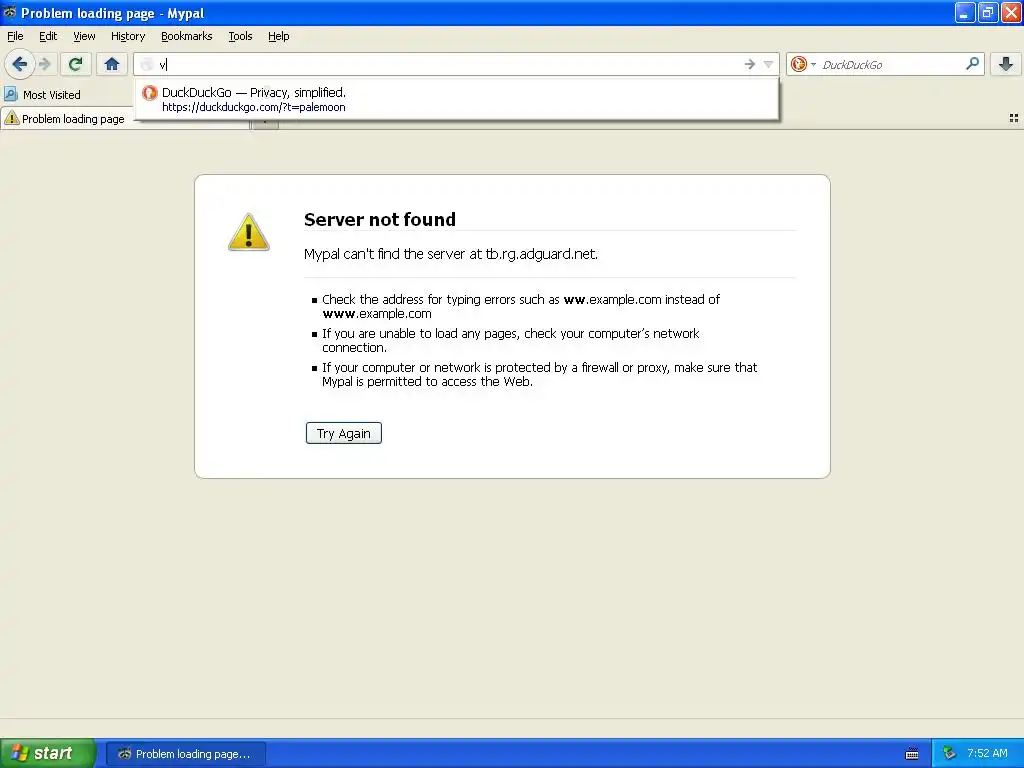Open the Edit menu
The height and width of the screenshot is (768, 1024).
pyautogui.click(x=48, y=36)
